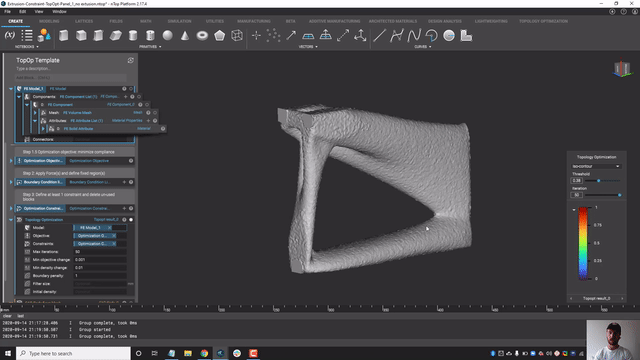The width and height of the screenshot is (640, 360).
Task: Select the slanted box primitive icon
Action: (x=116, y=36)
